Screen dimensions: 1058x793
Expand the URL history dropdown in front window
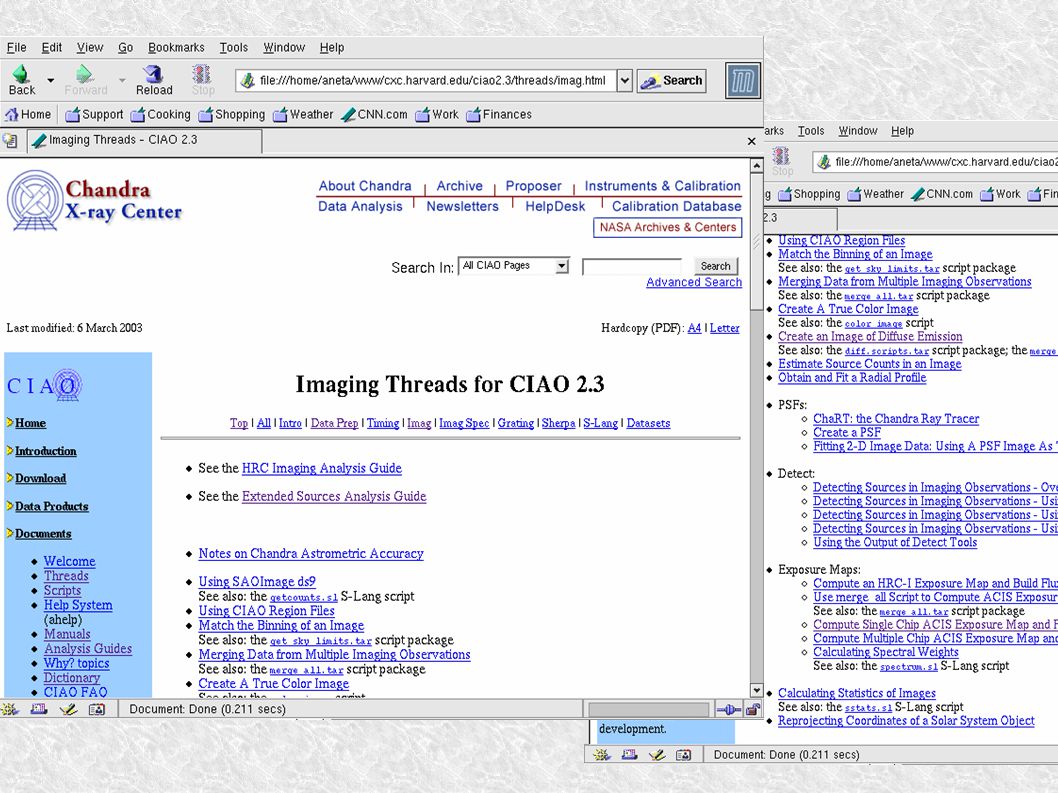(625, 80)
